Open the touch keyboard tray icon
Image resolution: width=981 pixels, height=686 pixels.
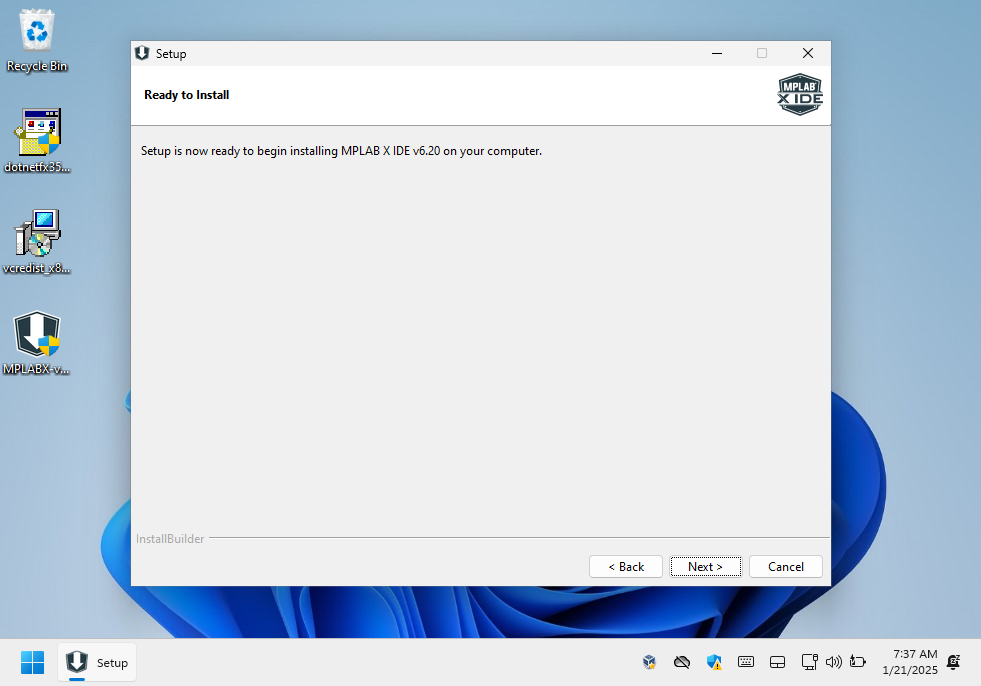coord(746,662)
